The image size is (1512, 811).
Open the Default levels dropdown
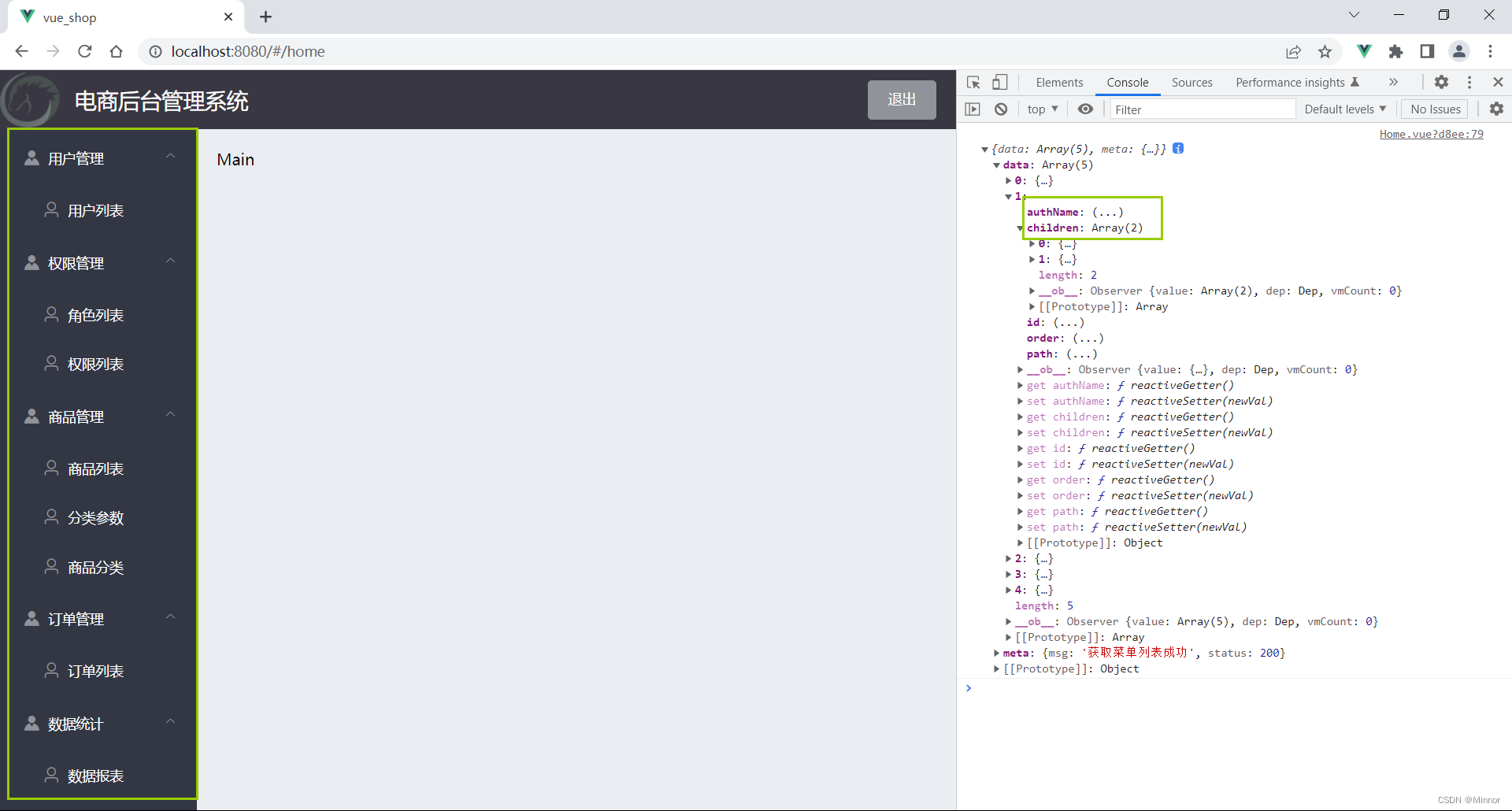pyautogui.click(x=1345, y=109)
